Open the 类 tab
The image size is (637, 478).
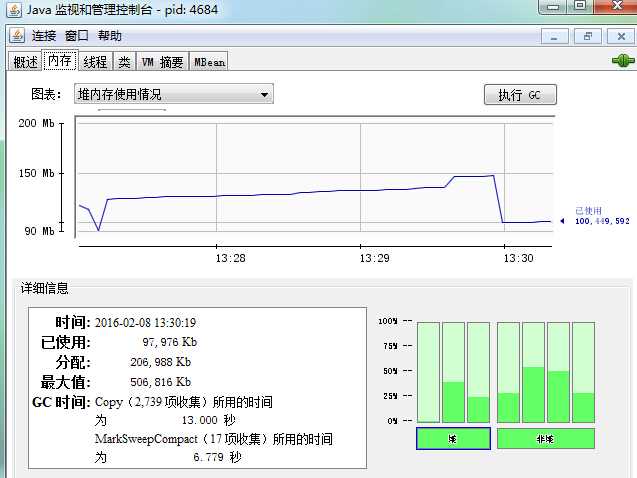pyautogui.click(x=124, y=62)
